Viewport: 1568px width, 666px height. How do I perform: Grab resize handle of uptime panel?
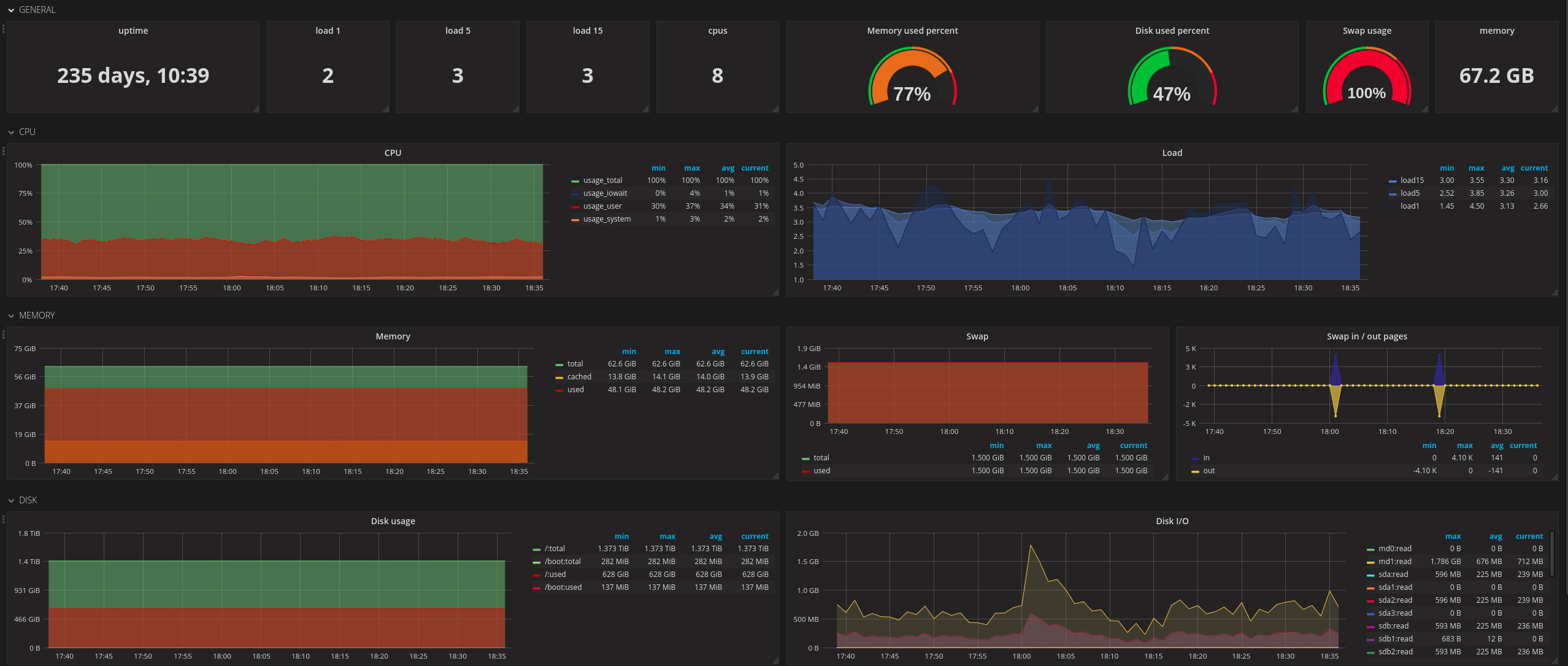[256, 109]
